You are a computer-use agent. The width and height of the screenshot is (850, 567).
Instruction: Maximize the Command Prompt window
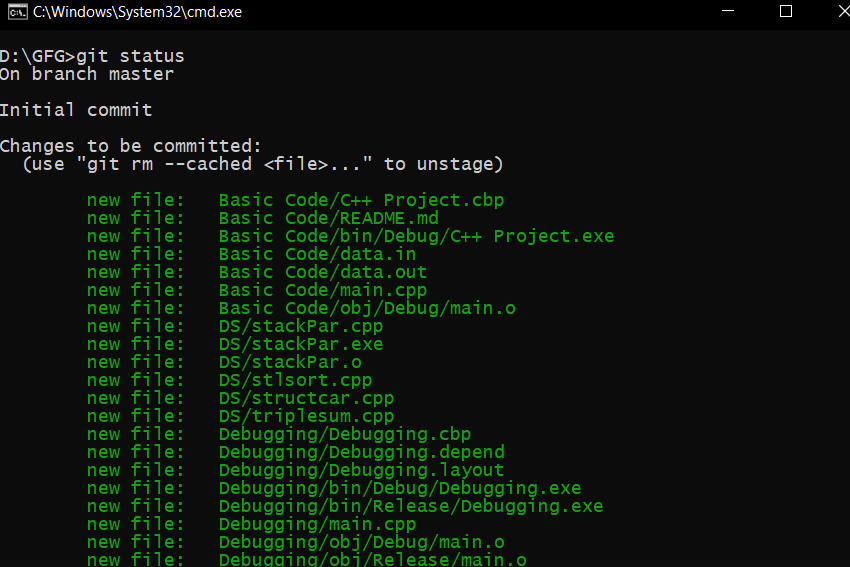786,12
